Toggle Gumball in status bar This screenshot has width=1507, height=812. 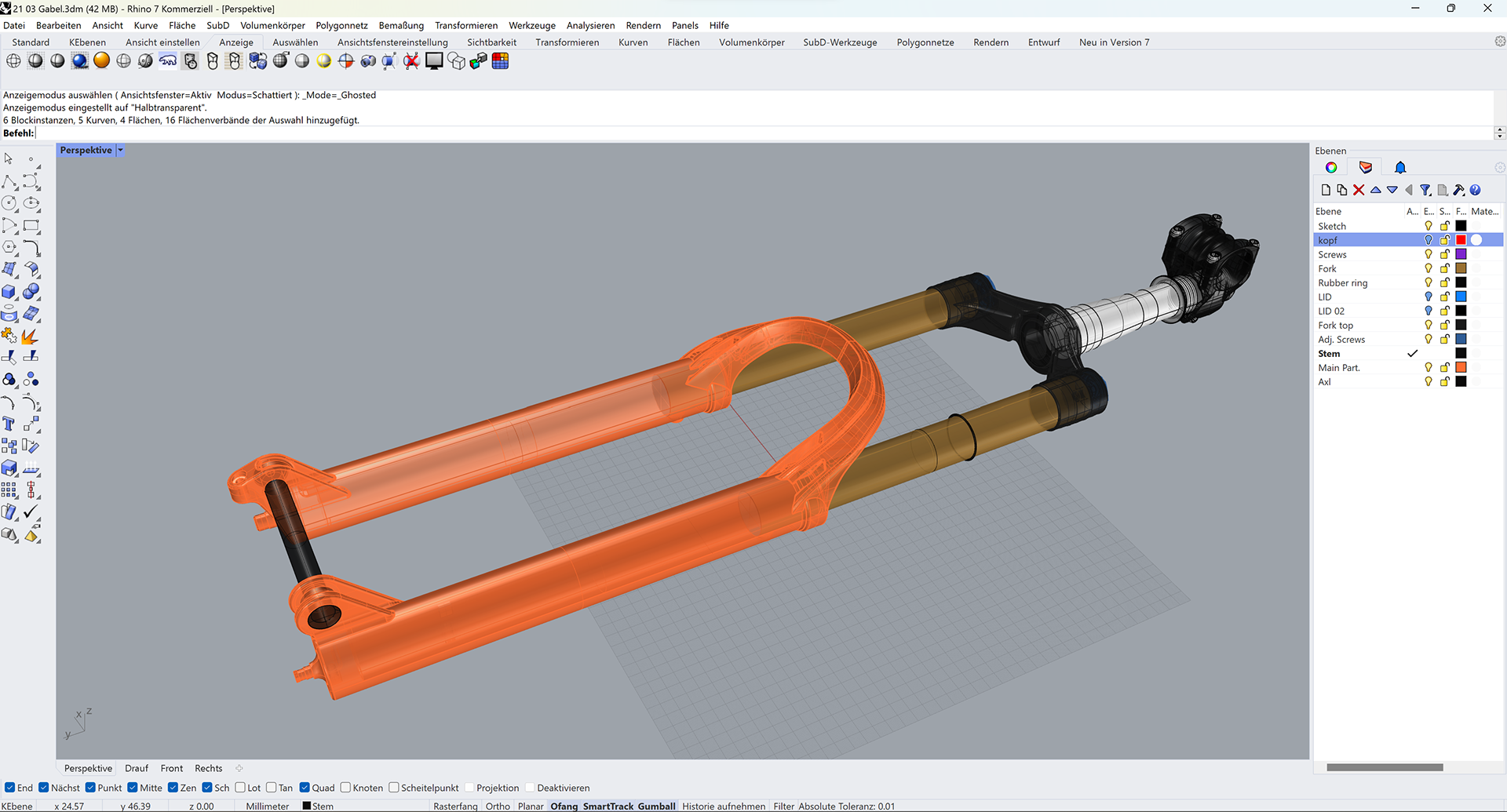tap(656, 806)
